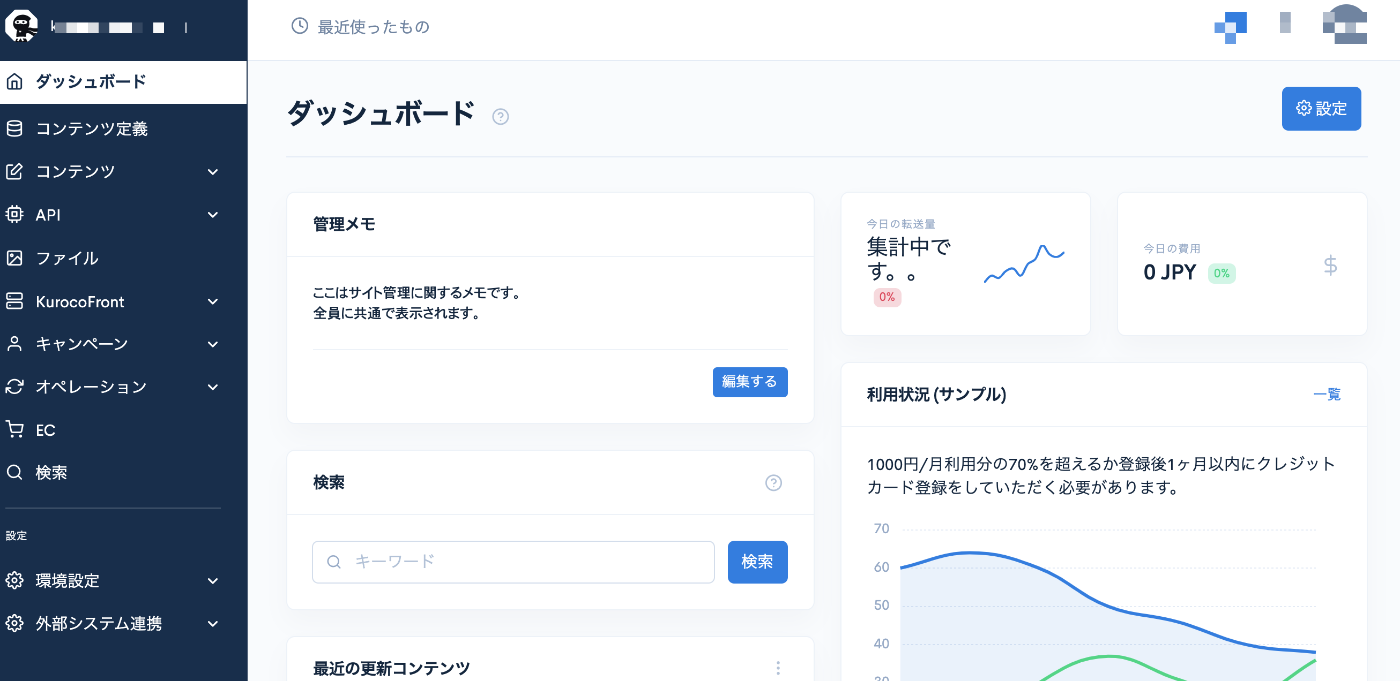1400x681 pixels.
Task: Click the 利用状況 (サンプル) heading
Action: point(937,395)
